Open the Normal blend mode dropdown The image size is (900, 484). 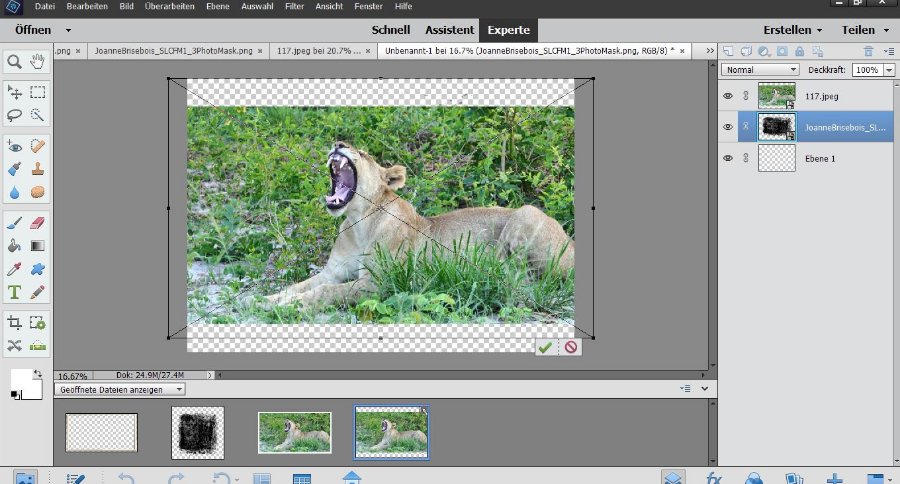tap(760, 70)
